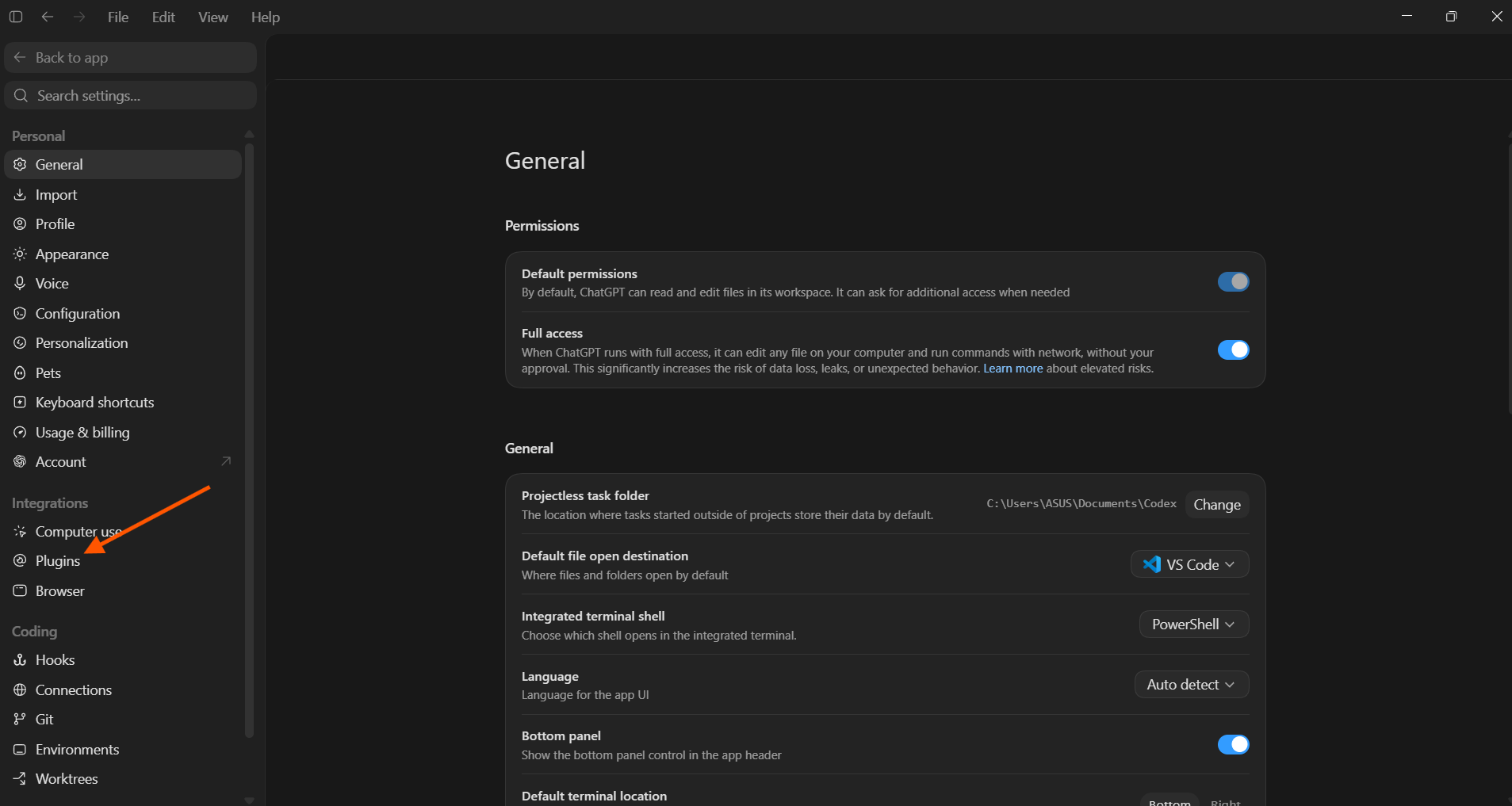The image size is (1512, 806).
Task: Open the Import settings icon
Action: click(21, 194)
